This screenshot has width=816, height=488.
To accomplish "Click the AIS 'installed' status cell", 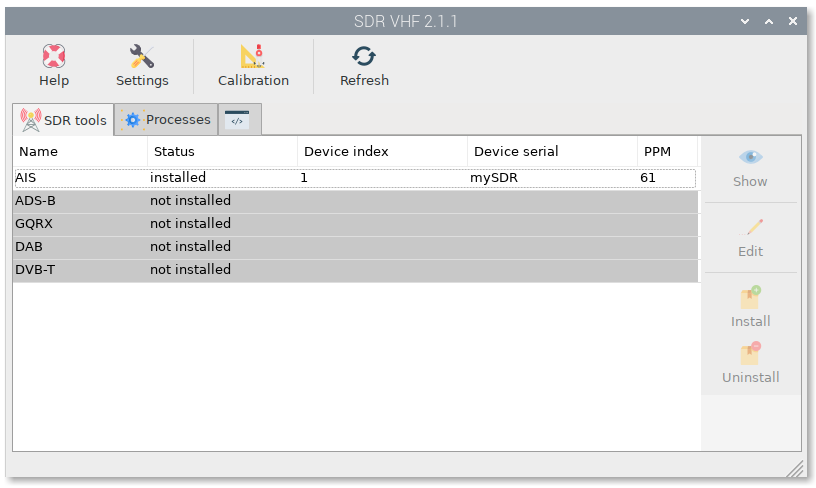I will coord(178,178).
